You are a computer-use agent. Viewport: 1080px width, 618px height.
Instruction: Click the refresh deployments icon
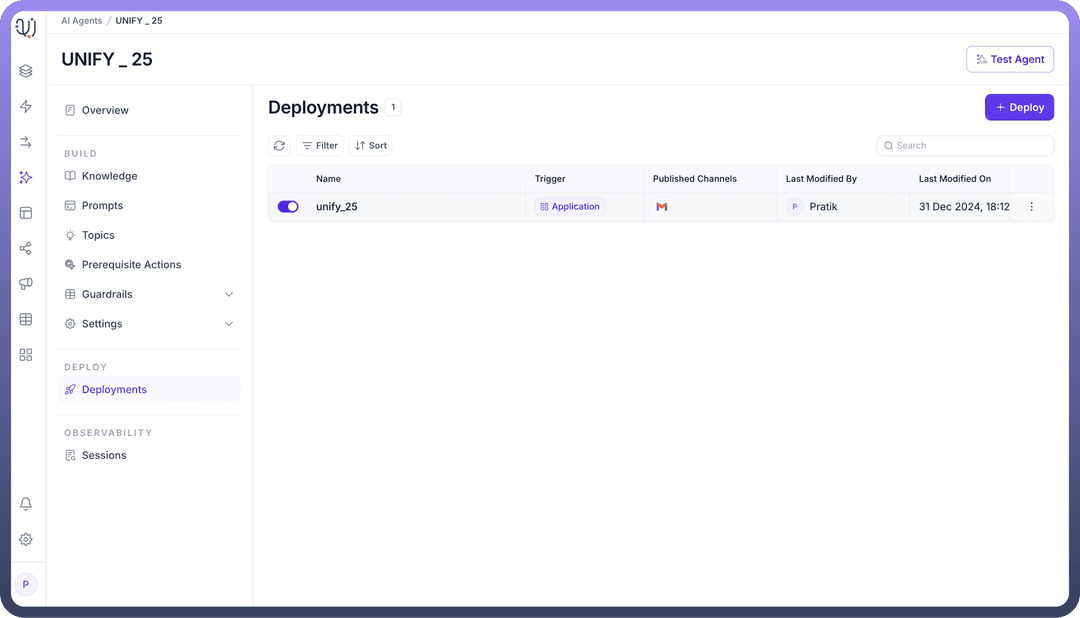pos(279,146)
